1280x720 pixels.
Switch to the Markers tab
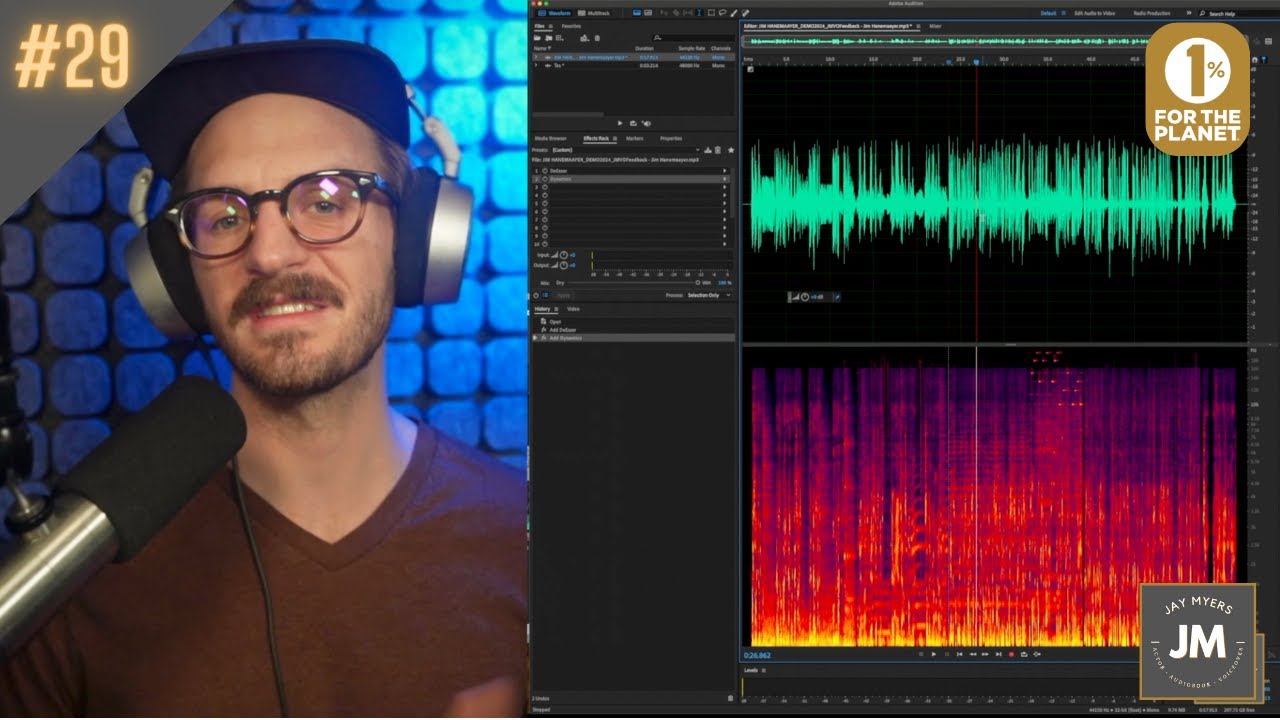point(635,138)
